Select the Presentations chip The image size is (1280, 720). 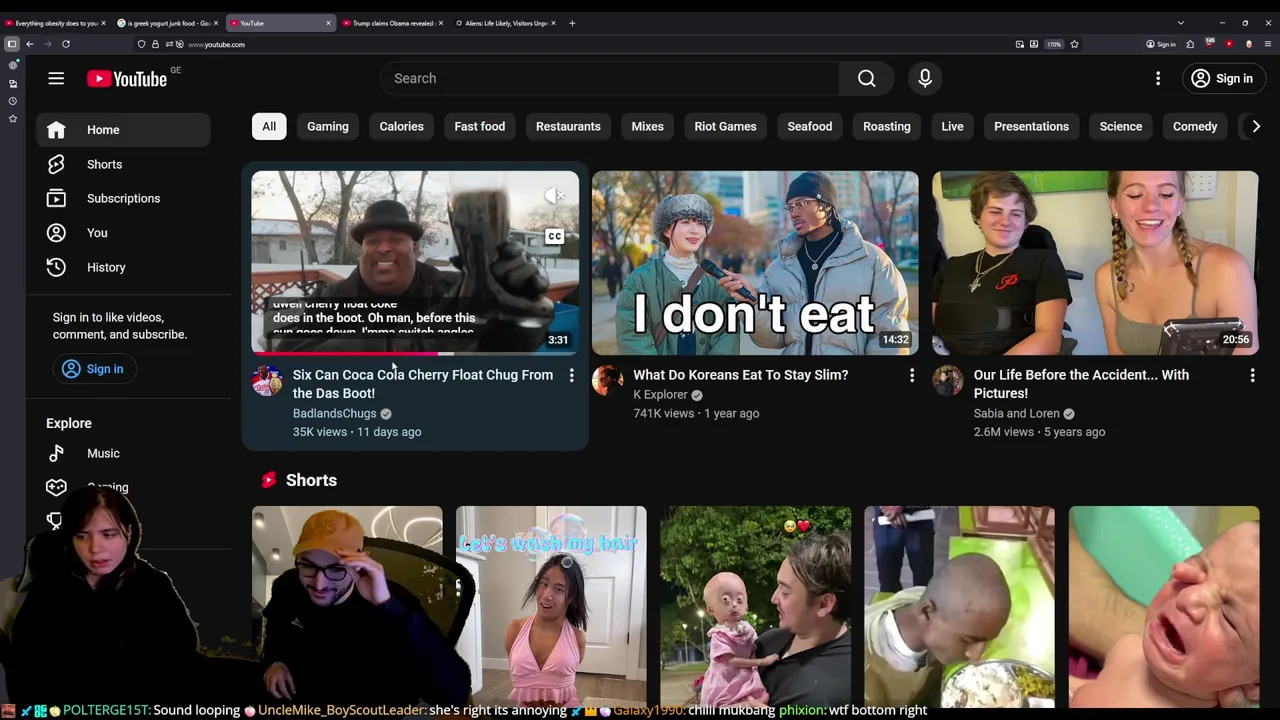pos(1031,126)
